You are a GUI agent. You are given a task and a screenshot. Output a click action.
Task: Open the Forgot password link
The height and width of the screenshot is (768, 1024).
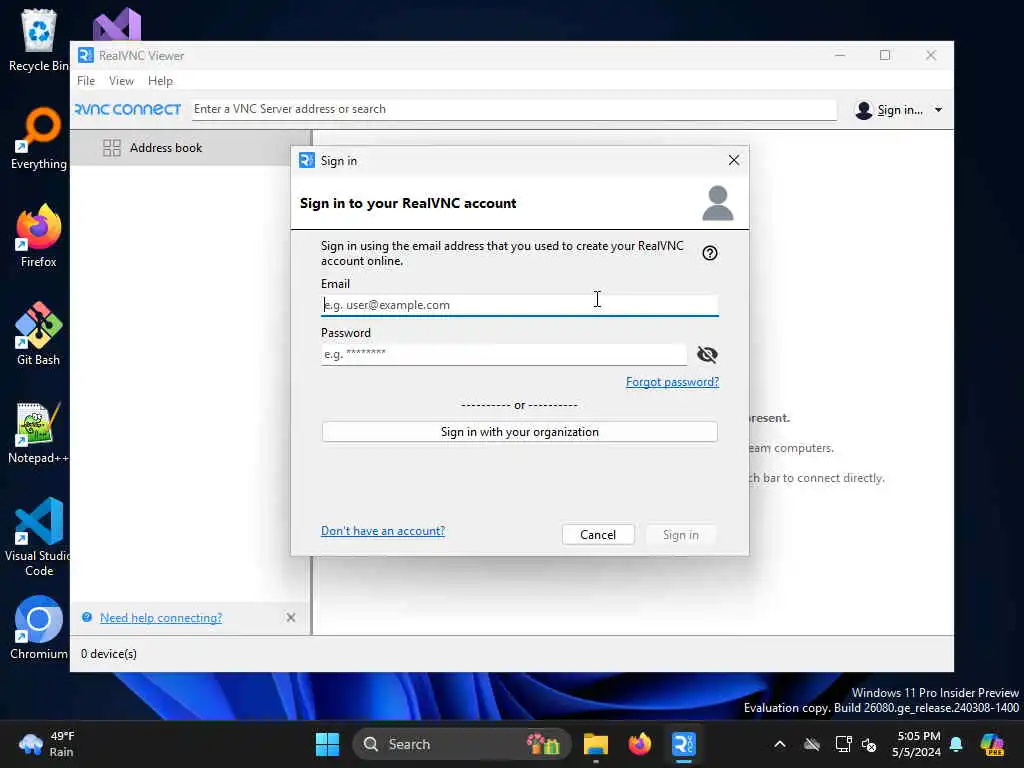[x=672, y=382]
